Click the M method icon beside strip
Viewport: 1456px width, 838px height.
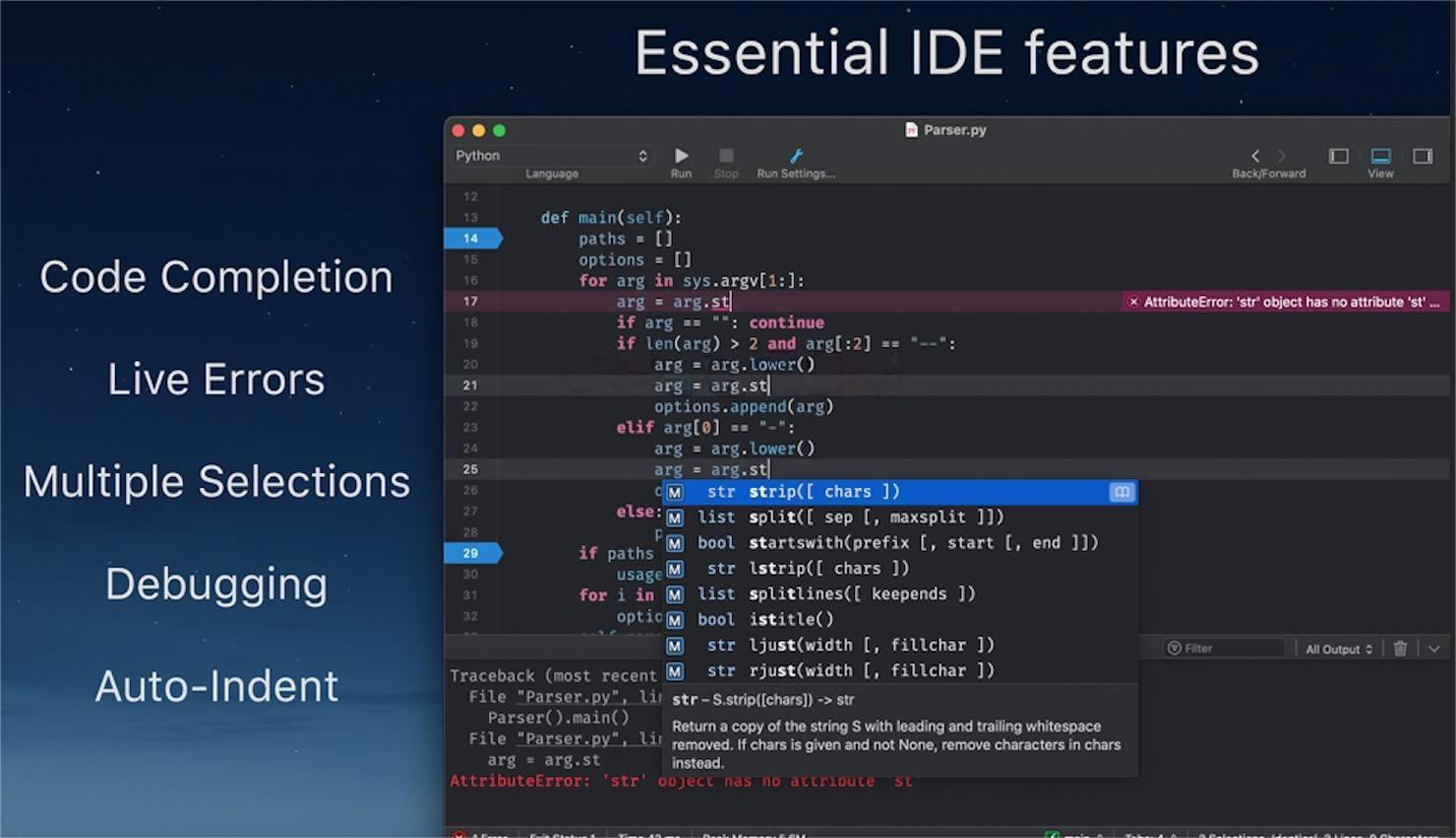click(675, 492)
